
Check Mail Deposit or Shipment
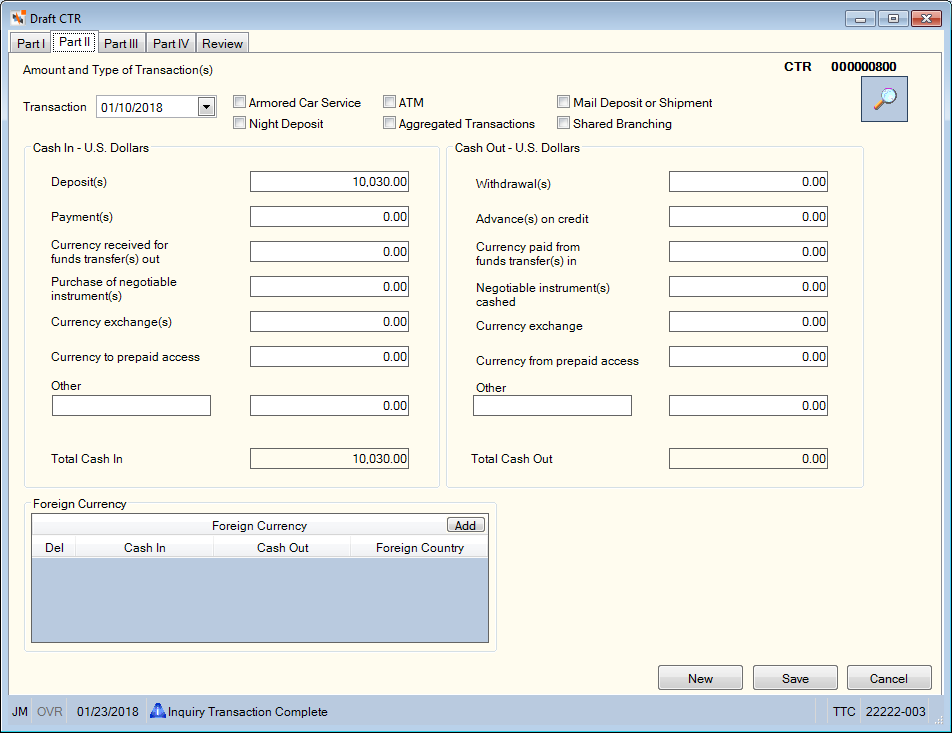click(x=563, y=102)
